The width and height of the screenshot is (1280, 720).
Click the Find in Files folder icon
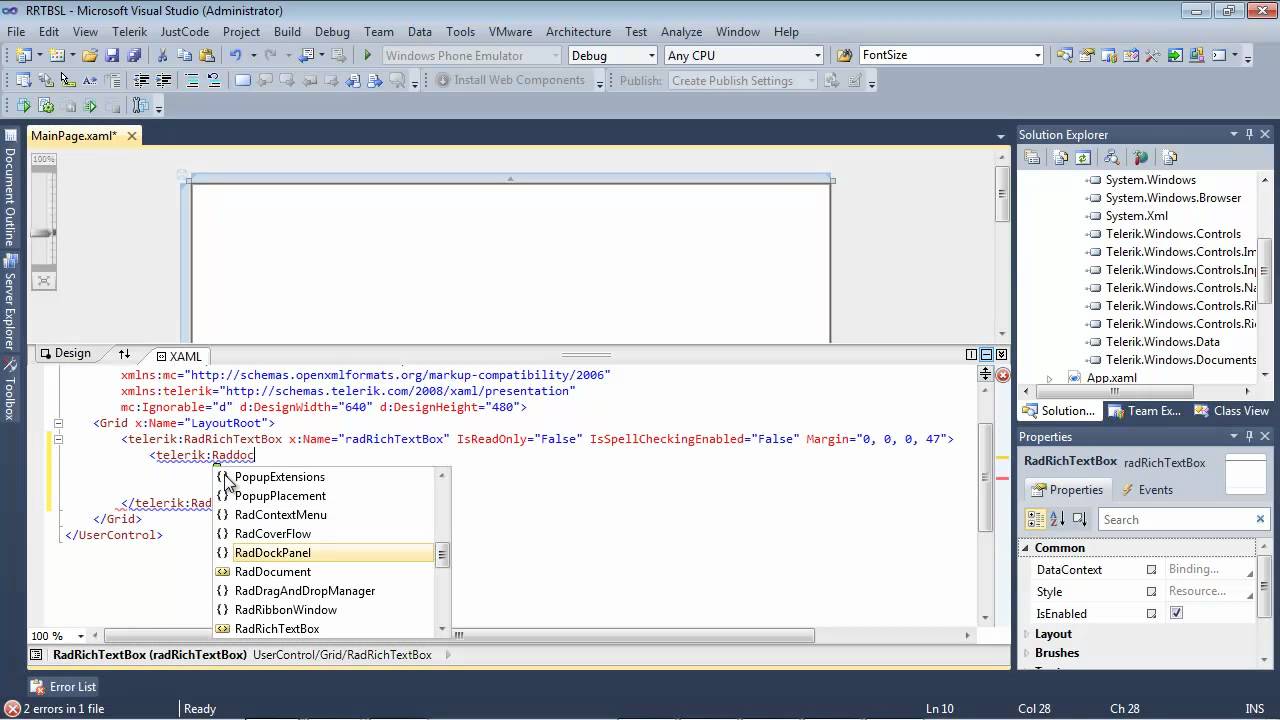pyautogui.click(x=844, y=56)
